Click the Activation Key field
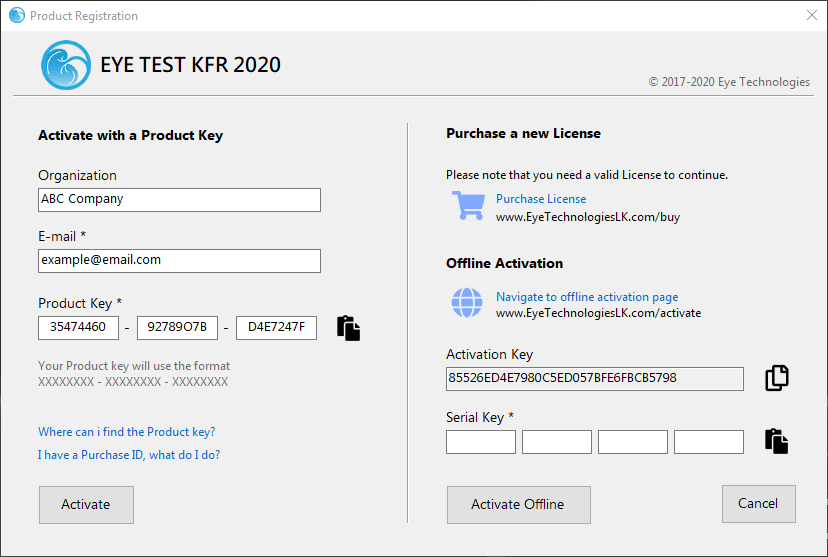This screenshot has height=557, width=828. coord(595,379)
